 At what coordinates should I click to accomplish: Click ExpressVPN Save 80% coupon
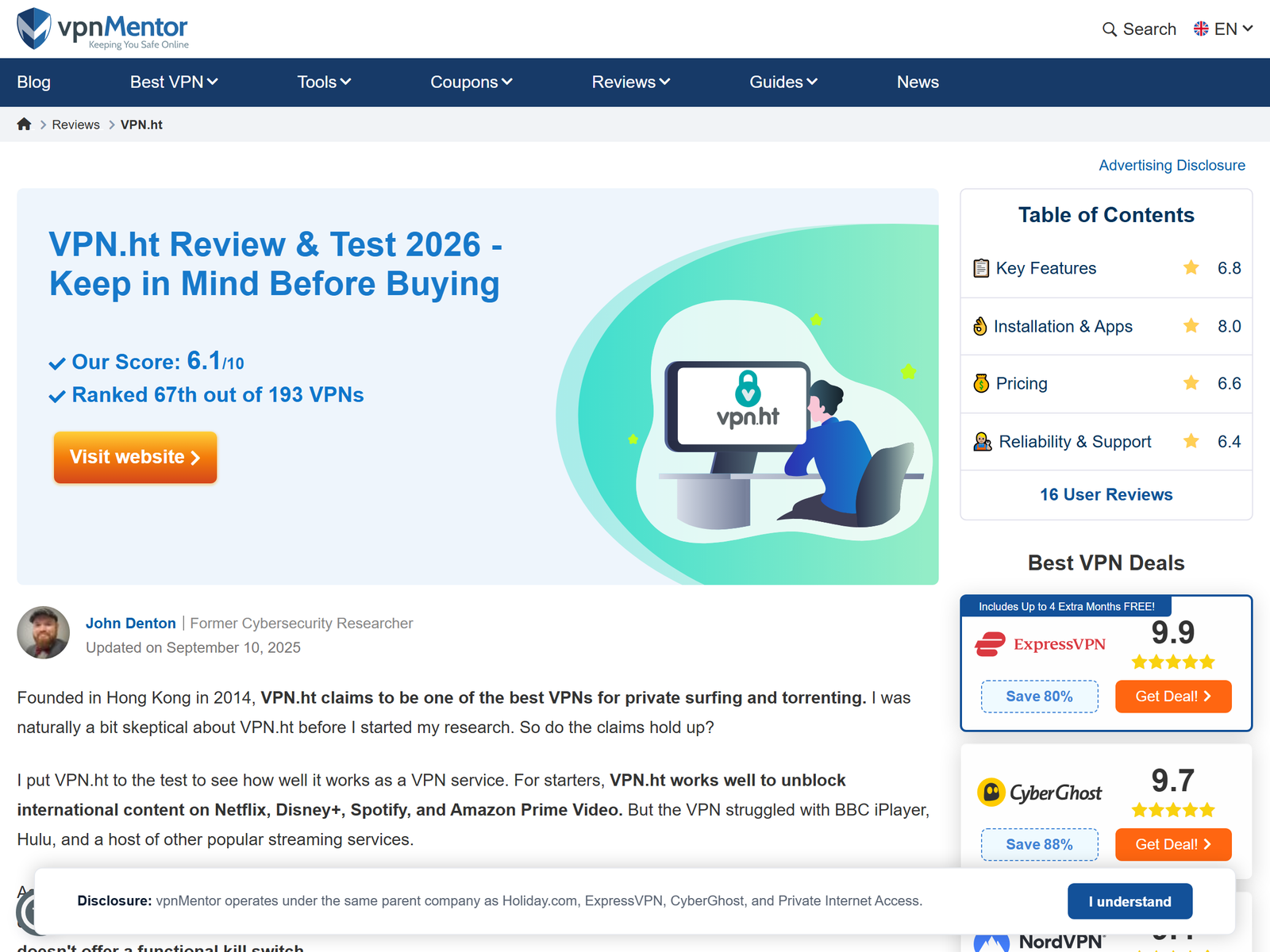point(1040,697)
